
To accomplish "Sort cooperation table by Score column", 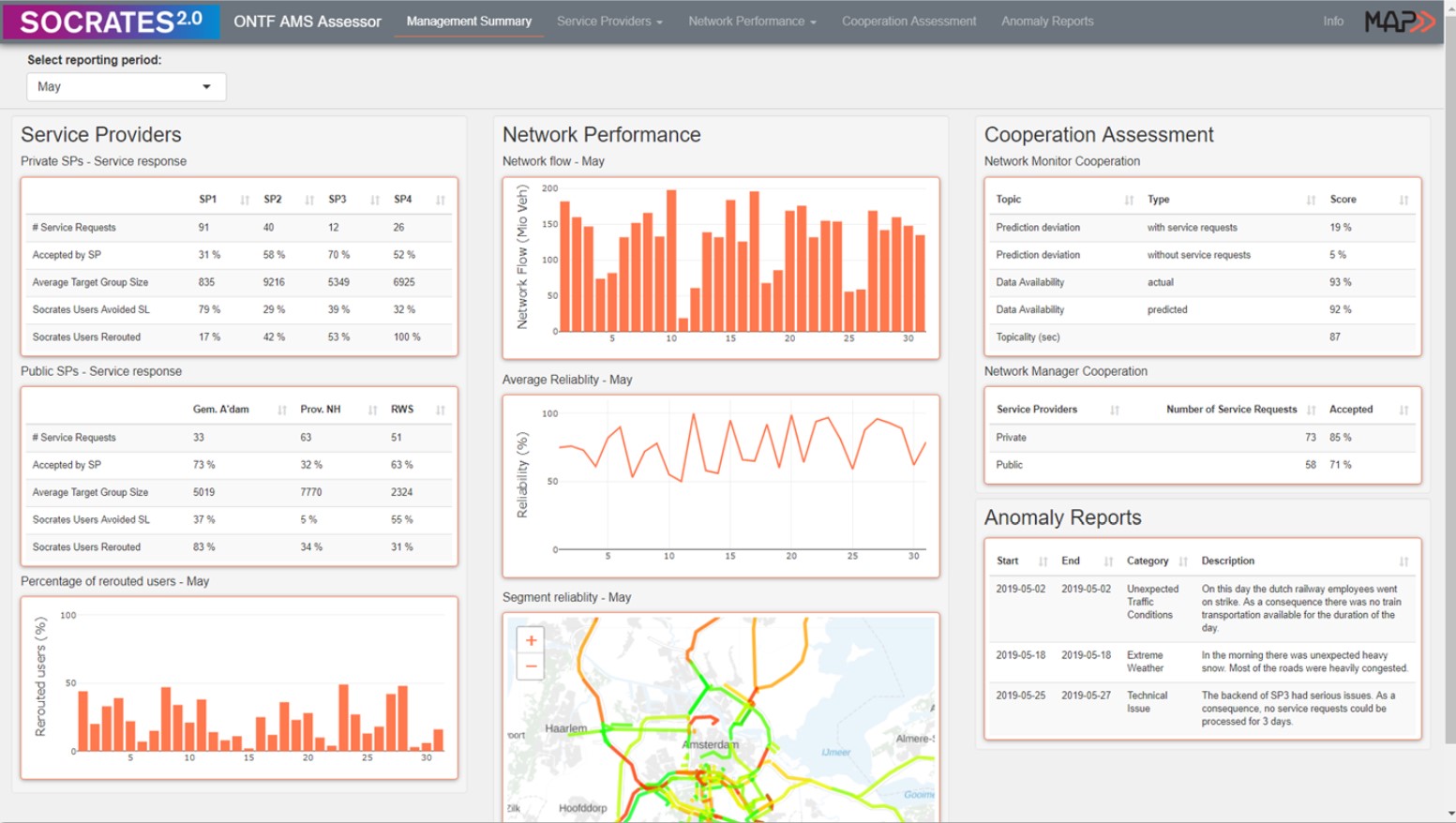I will tap(1403, 200).
